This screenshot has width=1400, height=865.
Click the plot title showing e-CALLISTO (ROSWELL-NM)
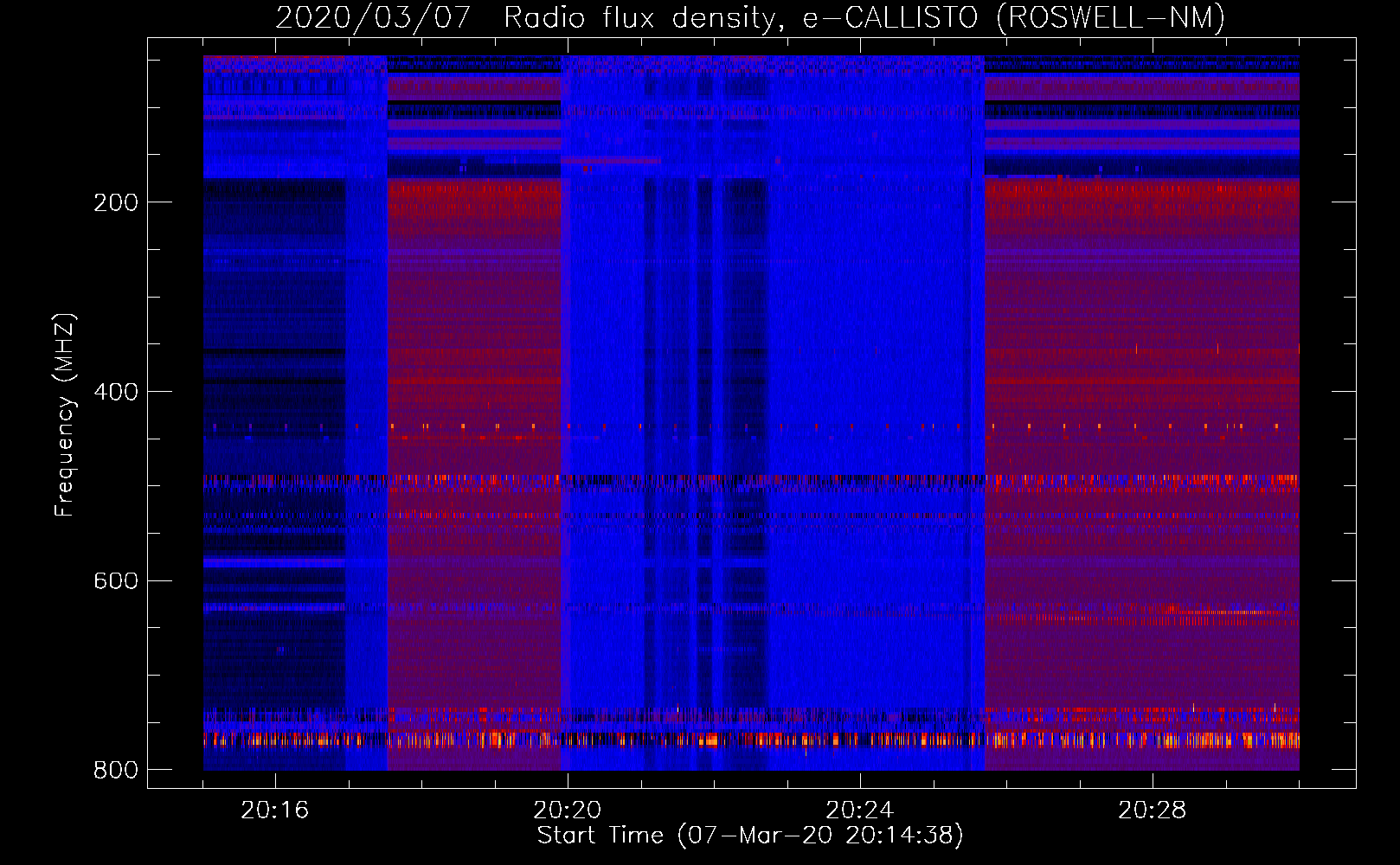tap(750, 17)
